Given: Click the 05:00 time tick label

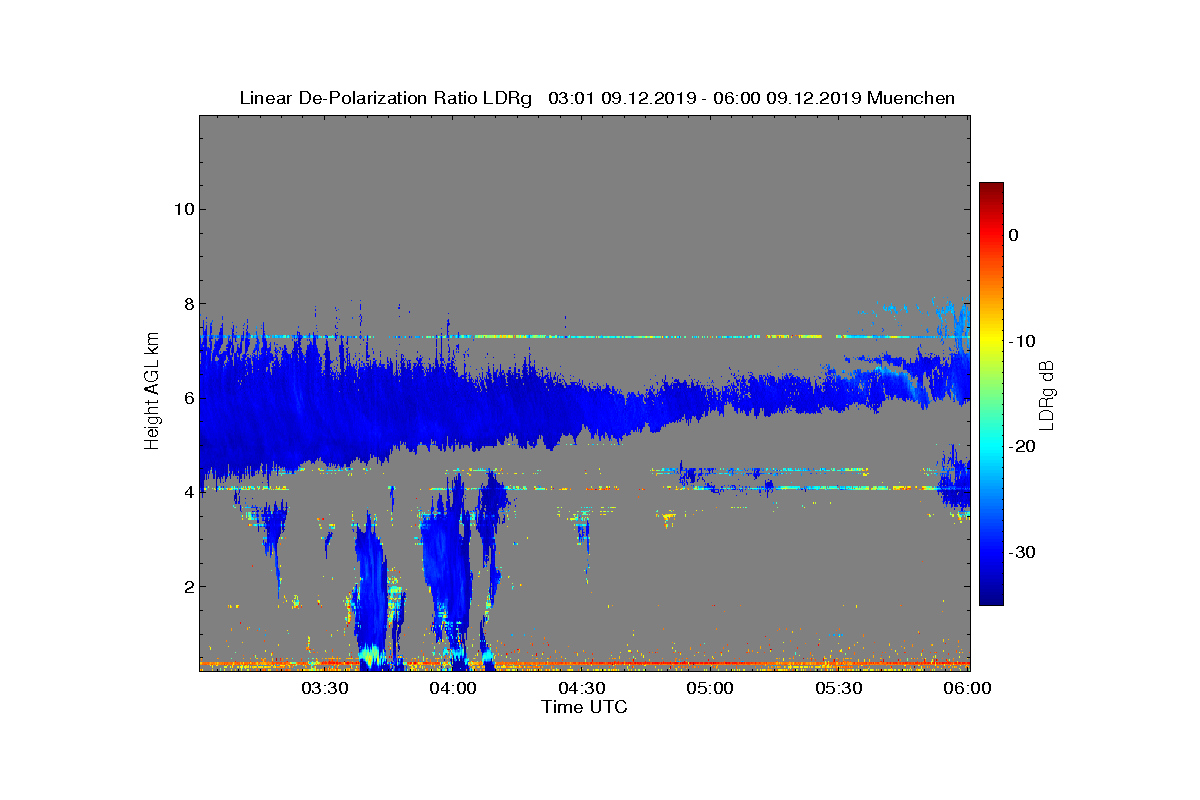Looking at the screenshot, I should pyautogui.click(x=711, y=689).
